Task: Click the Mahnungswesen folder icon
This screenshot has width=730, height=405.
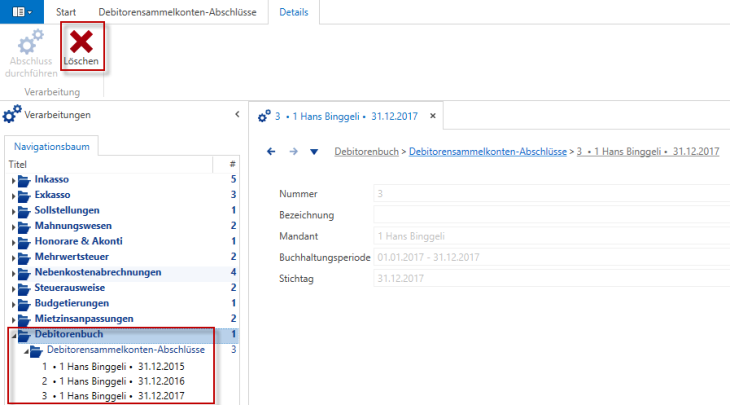Action: pyautogui.click(x=24, y=227)
